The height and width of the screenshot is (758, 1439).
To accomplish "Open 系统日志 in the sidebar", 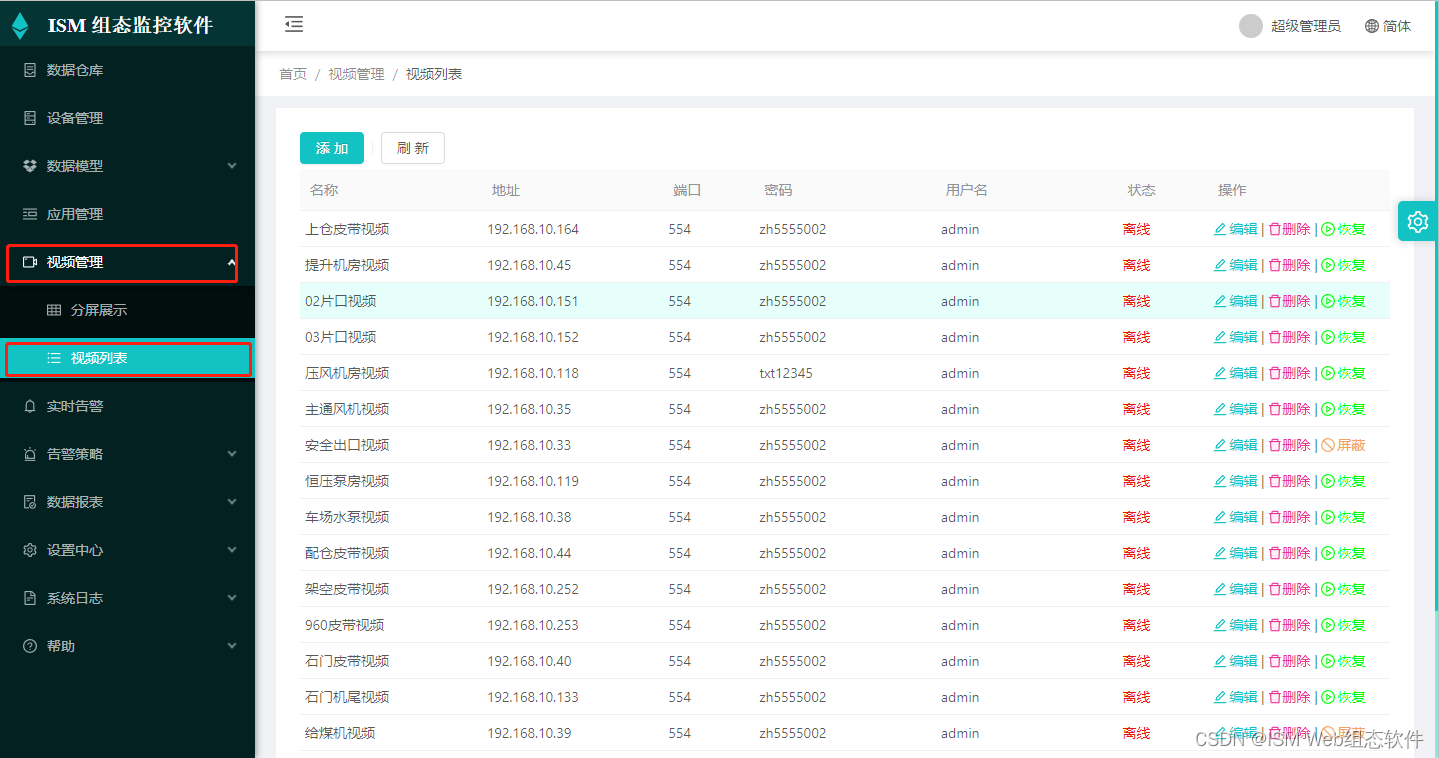I will (x=64, y=597).
